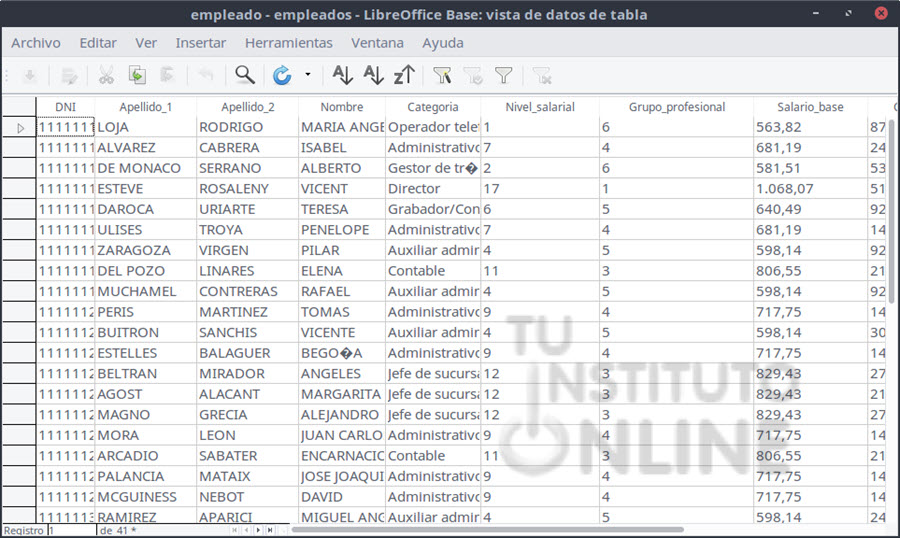The width and height of the screenshot is (900, 538).
Task: Click the Cut scissors icon
Action: coord(106,75)
